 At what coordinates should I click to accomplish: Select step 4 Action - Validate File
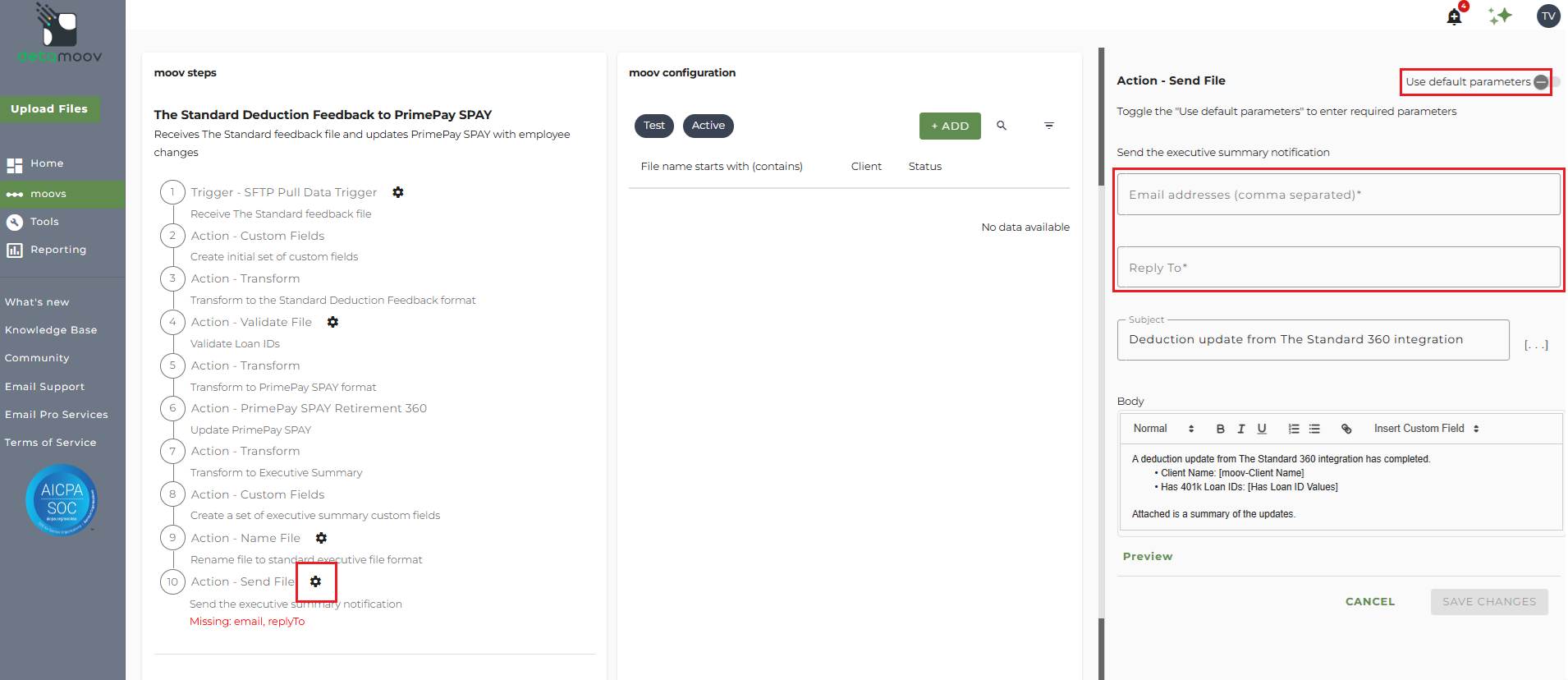(x=251, y=322)
